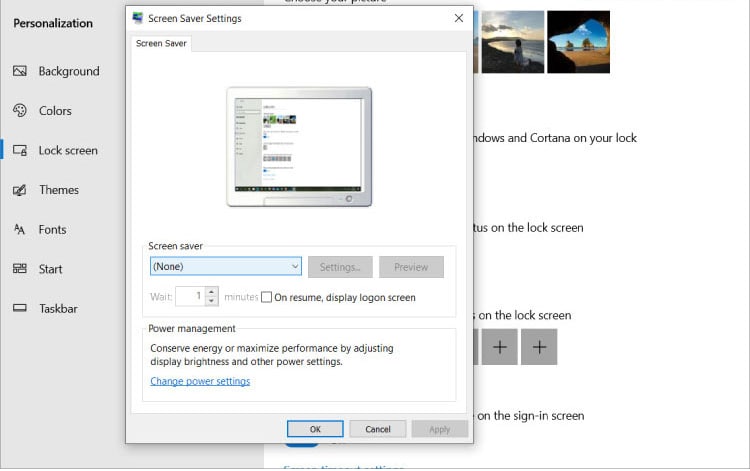Click the OK button
Image resolution: width=750 pixels, height=471 pixels.
(x=315, y=429)
